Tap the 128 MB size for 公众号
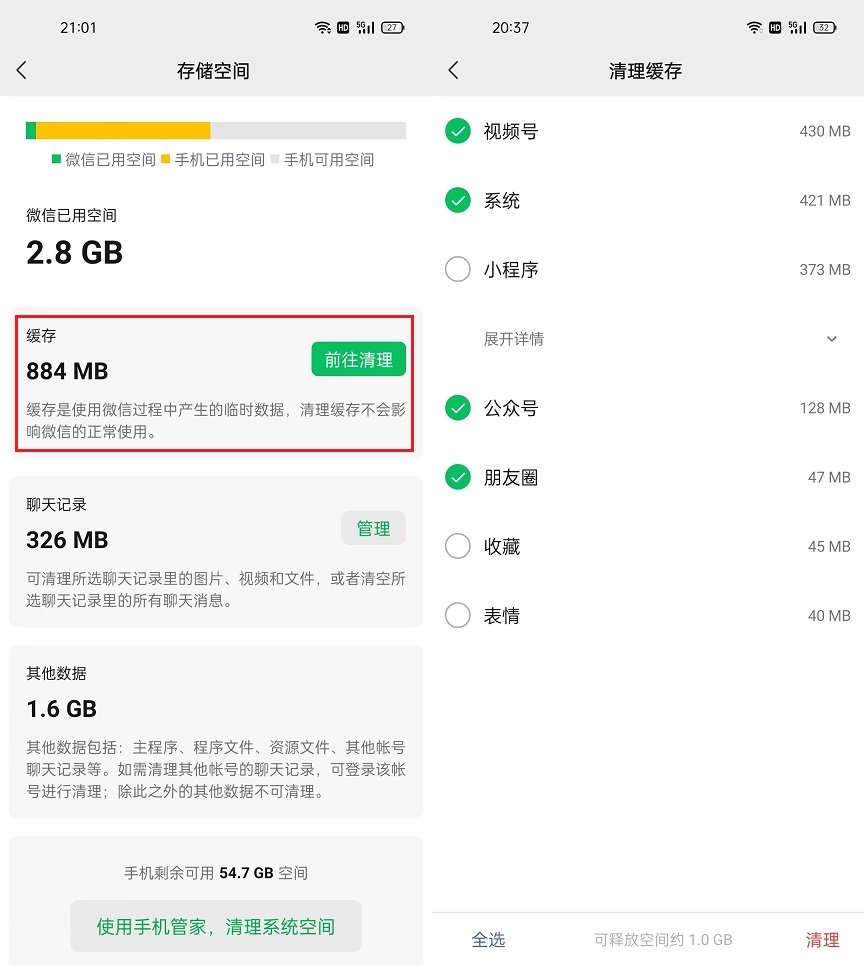 [x=825, y=408]
